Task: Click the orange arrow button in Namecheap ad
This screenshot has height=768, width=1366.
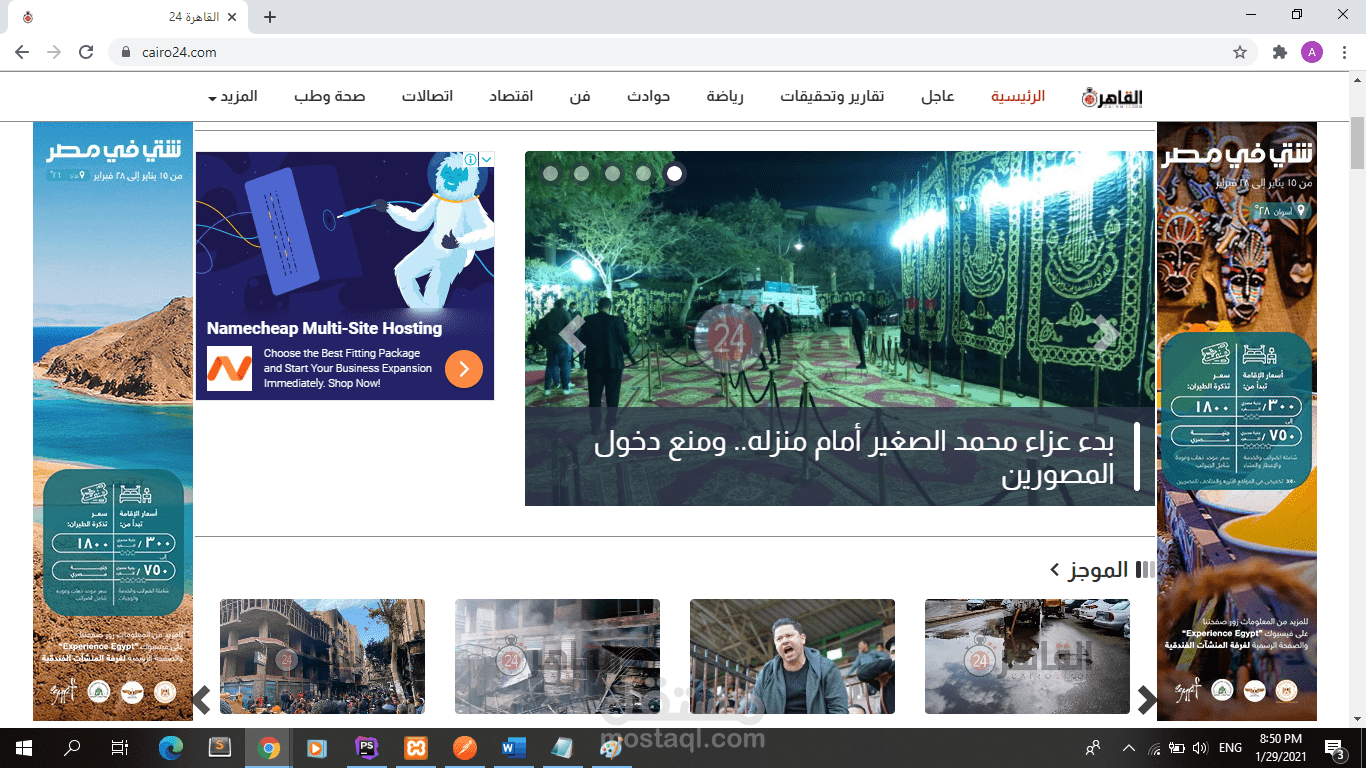Action: point(464,369)
